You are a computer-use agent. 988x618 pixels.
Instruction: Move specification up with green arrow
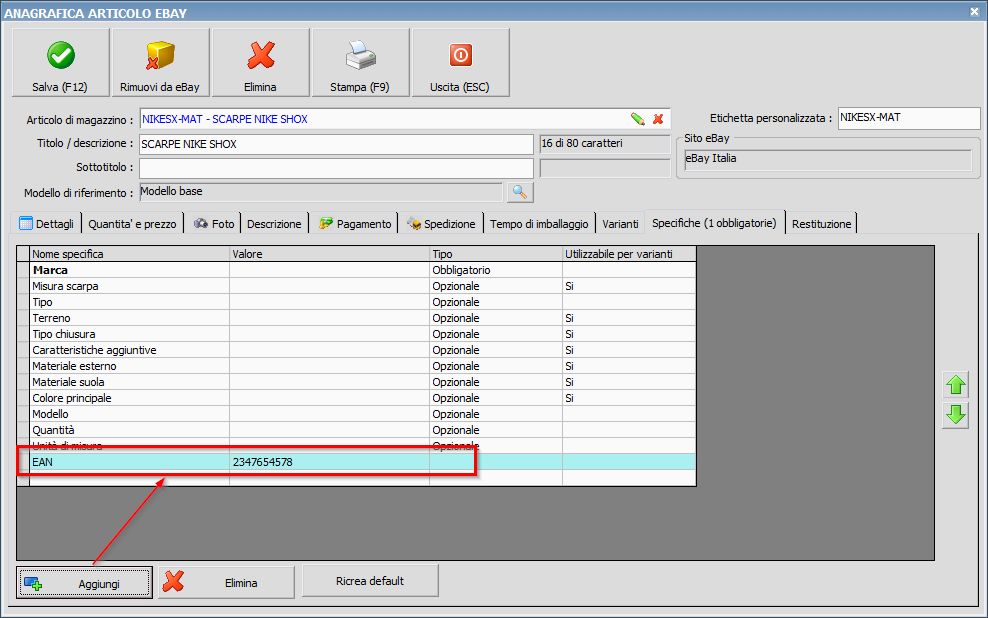[x=955, y=384]
